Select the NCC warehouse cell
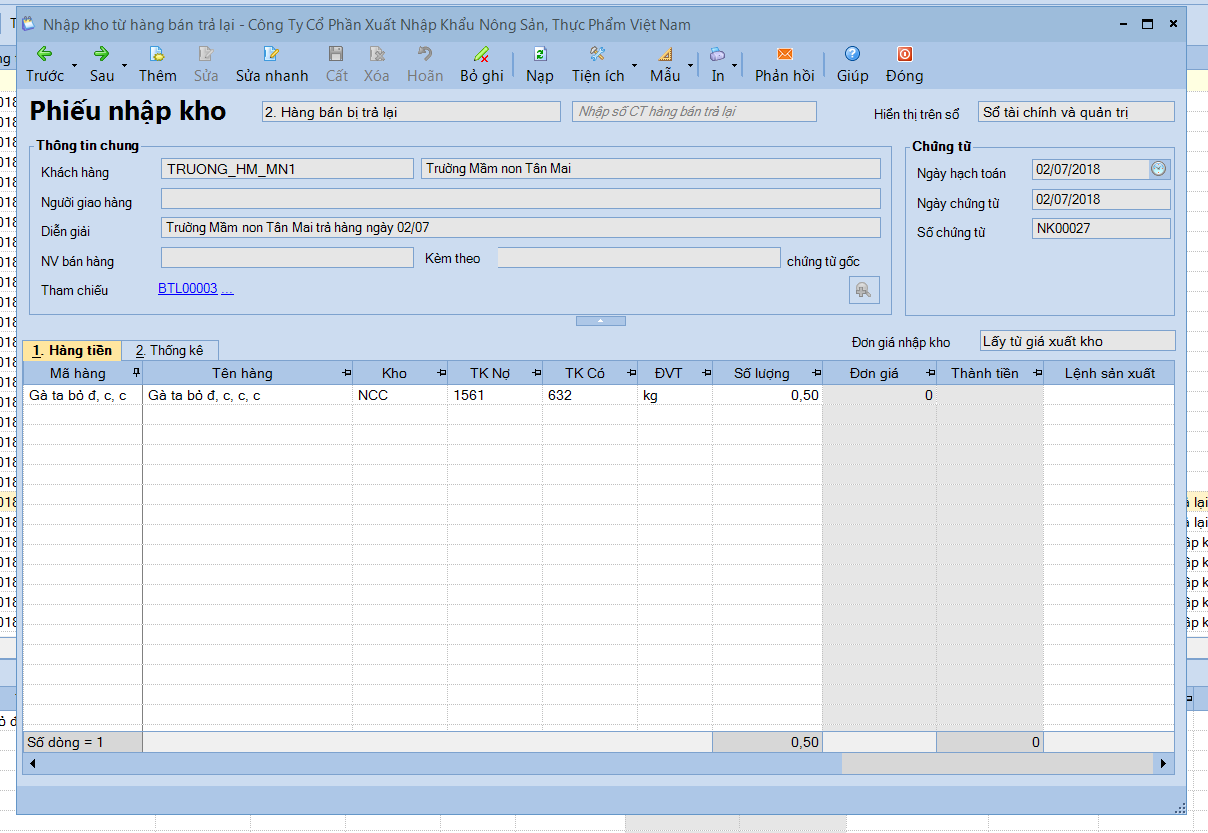The width and height of the screenshot is (1208, 833). [400, 395]
